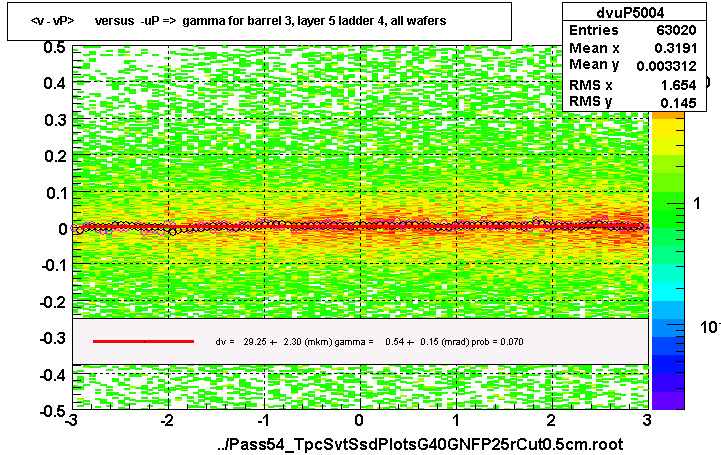The image size is (721, 455).
Task: Click y-axis label -0.5
Action: pos(53,410)
